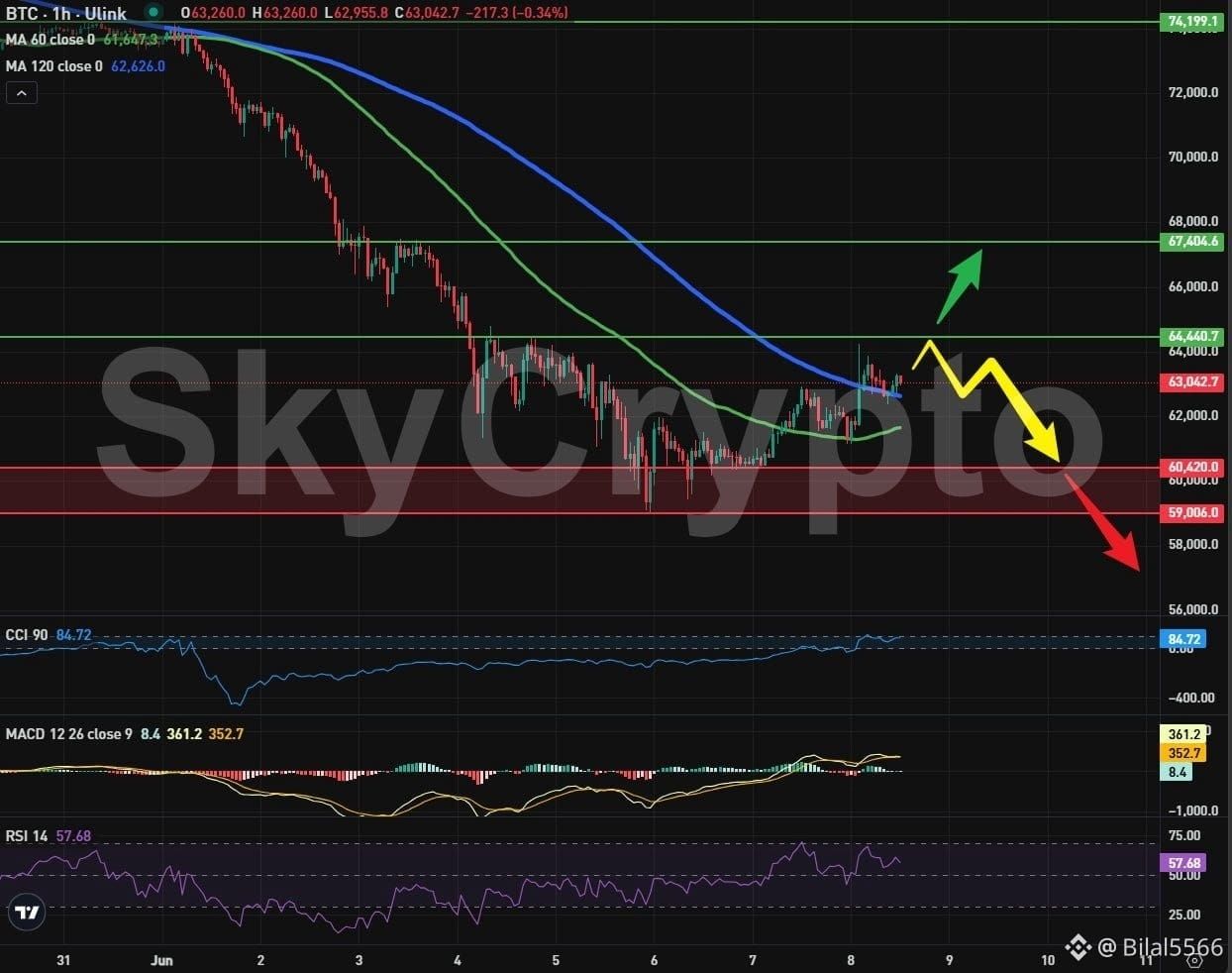Click the RSI header value 57.68

coord(73,836)
